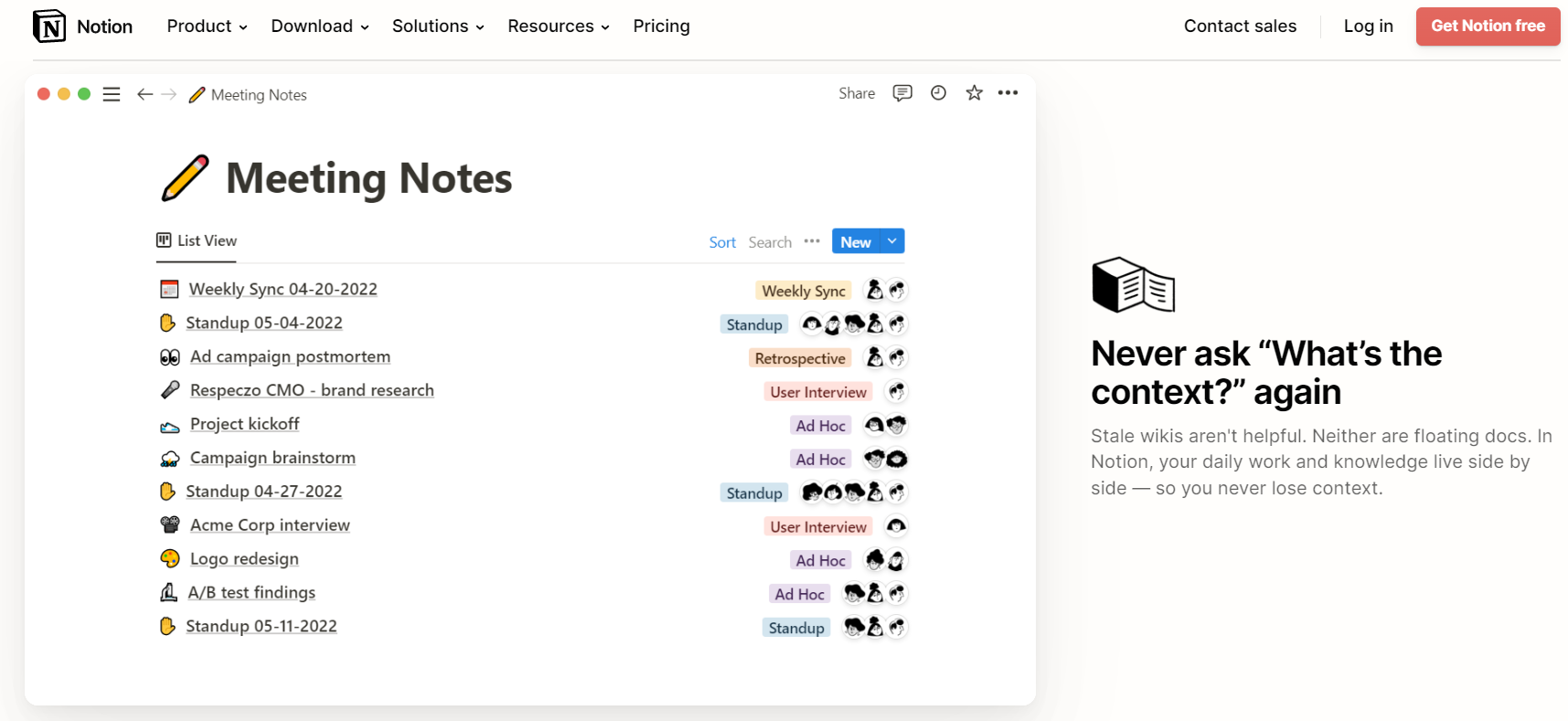Open the three-dot page options menu
This screenshot has height=721, width=1568.
[x=1008, y=93]
